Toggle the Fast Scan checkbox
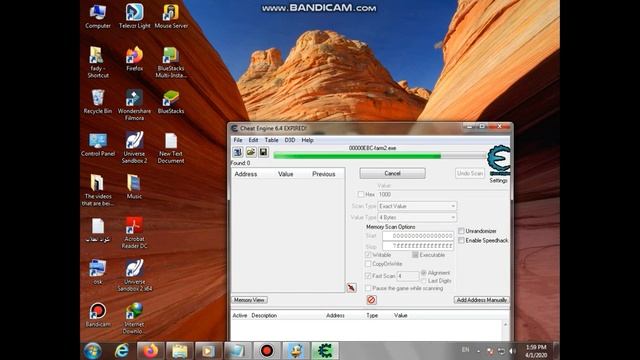Screen dimensions: 640x360 pos(368,276)
